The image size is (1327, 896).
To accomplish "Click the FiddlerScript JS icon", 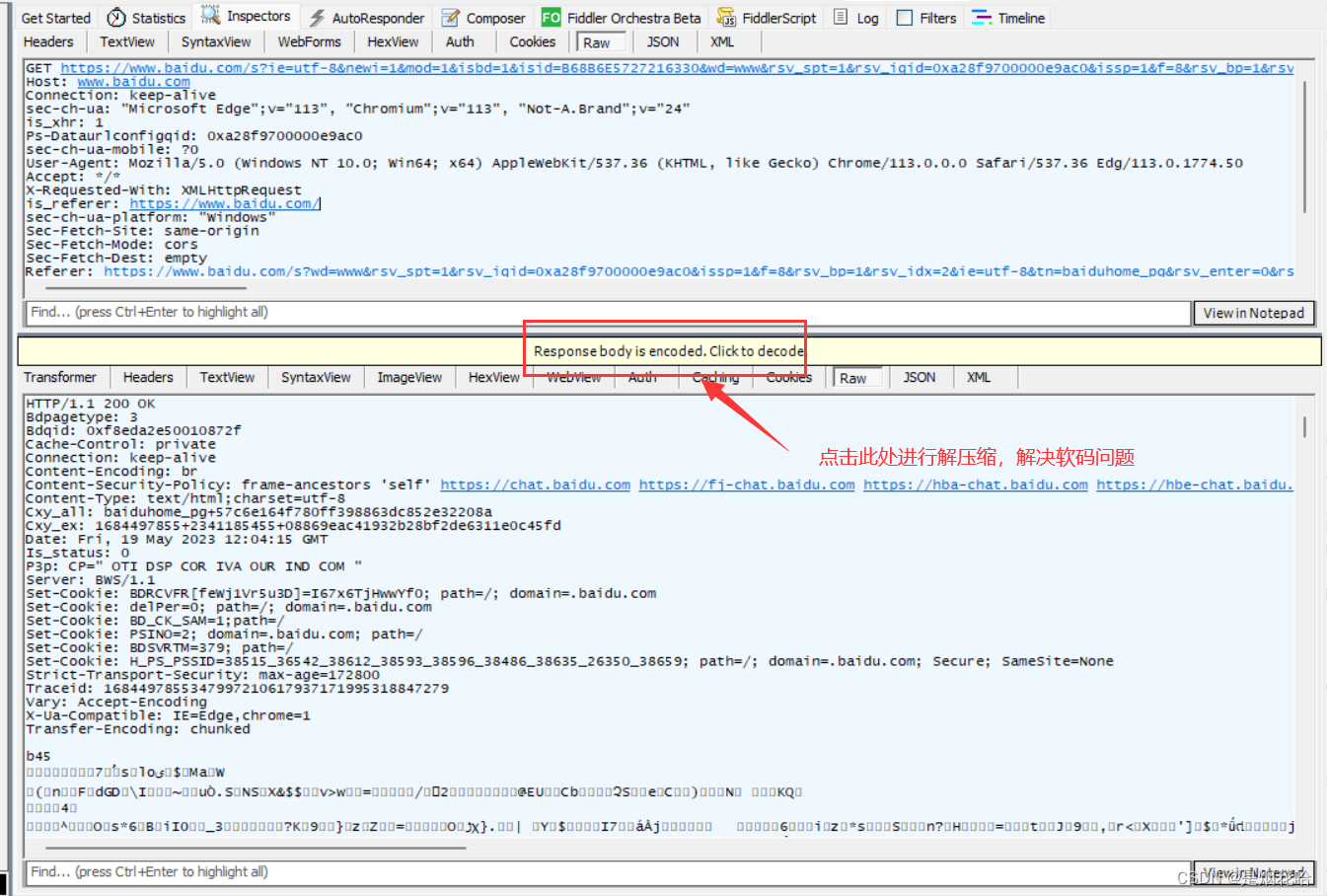I will [x=726, y=18].
